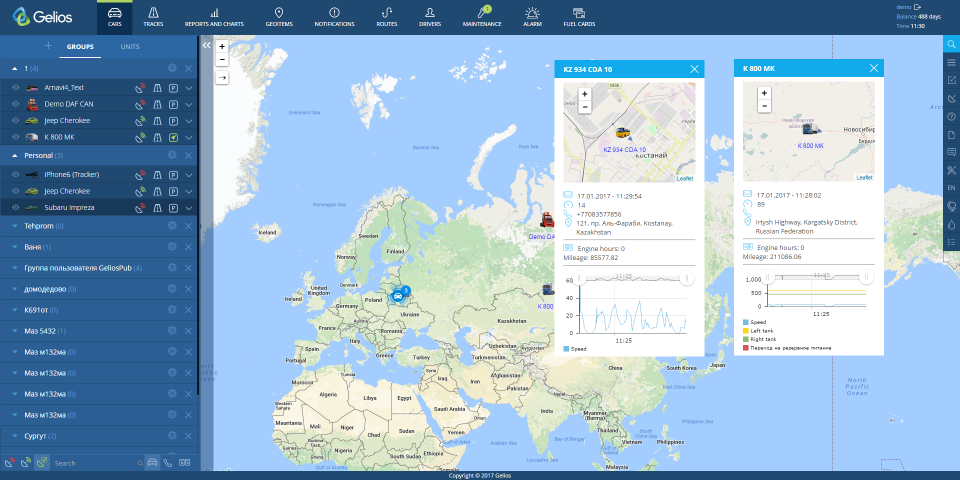
Task: Toggle visibility eye for Arnavi4_Text
Action: click(16, 88)
